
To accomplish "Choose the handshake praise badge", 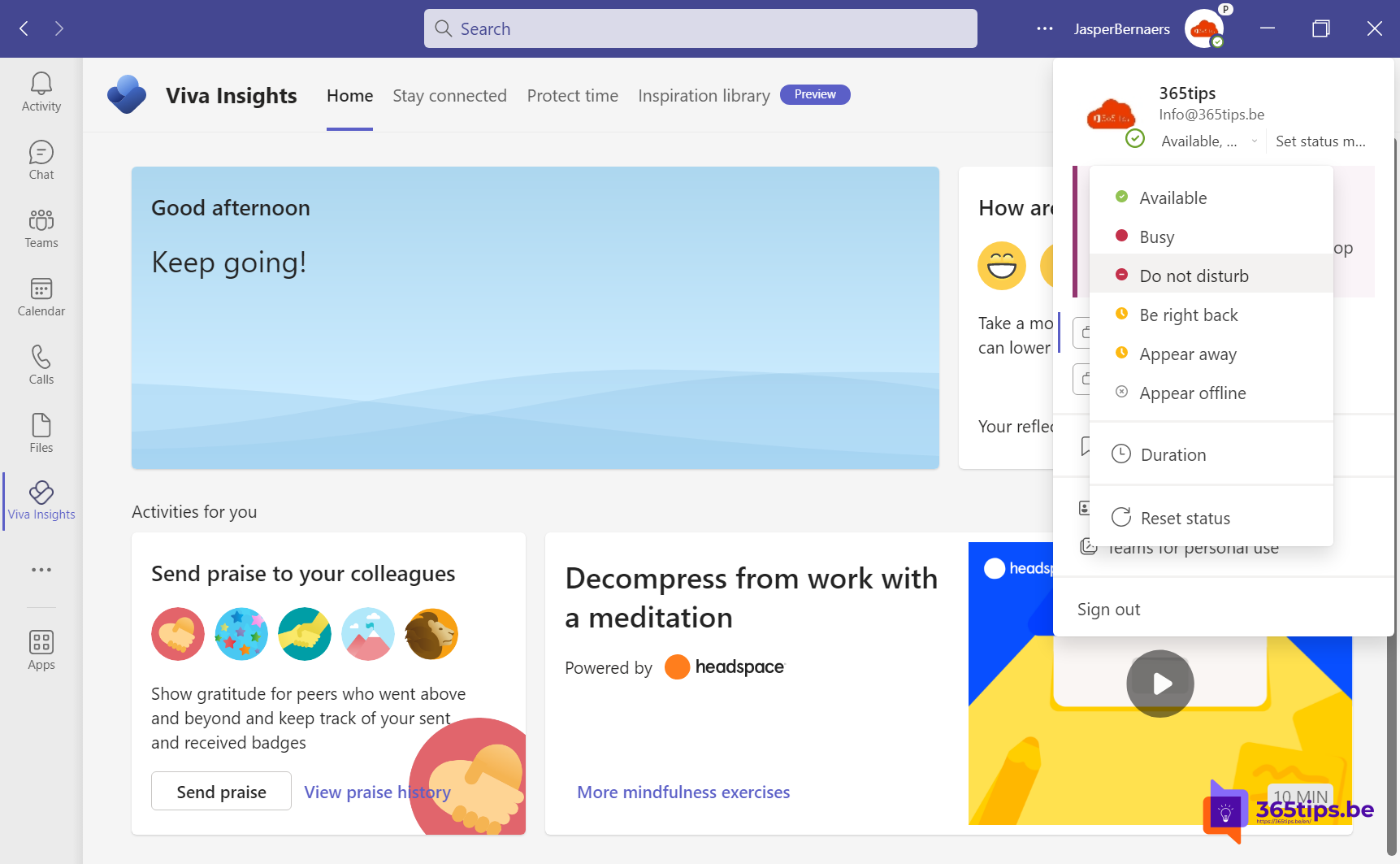I will pos(305,634).
